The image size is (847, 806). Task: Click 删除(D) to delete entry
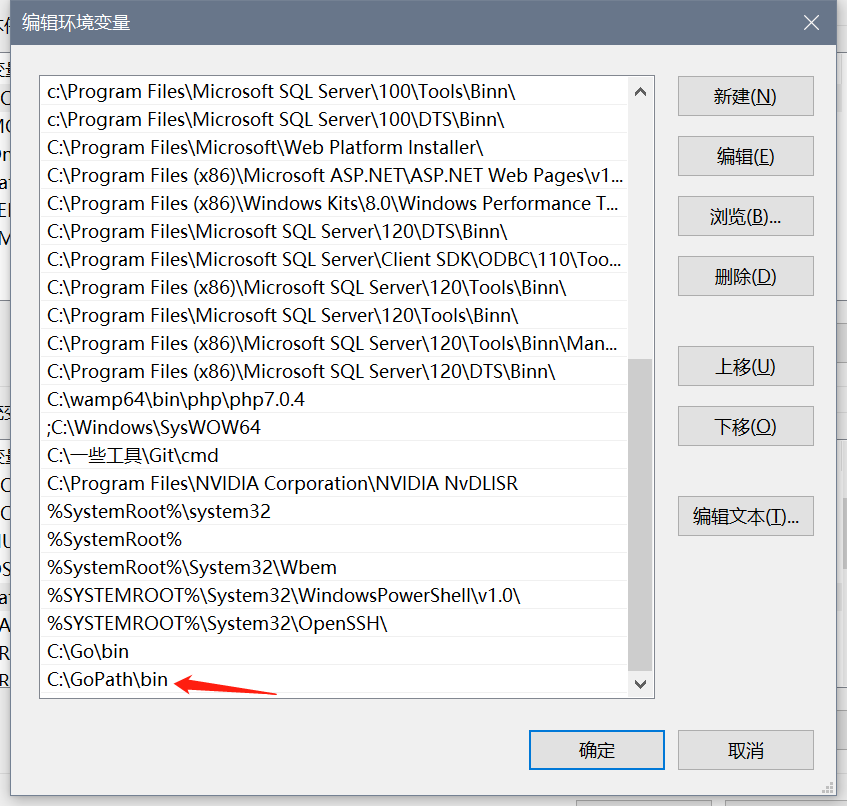pyautogui.click(x=745, y=276)
